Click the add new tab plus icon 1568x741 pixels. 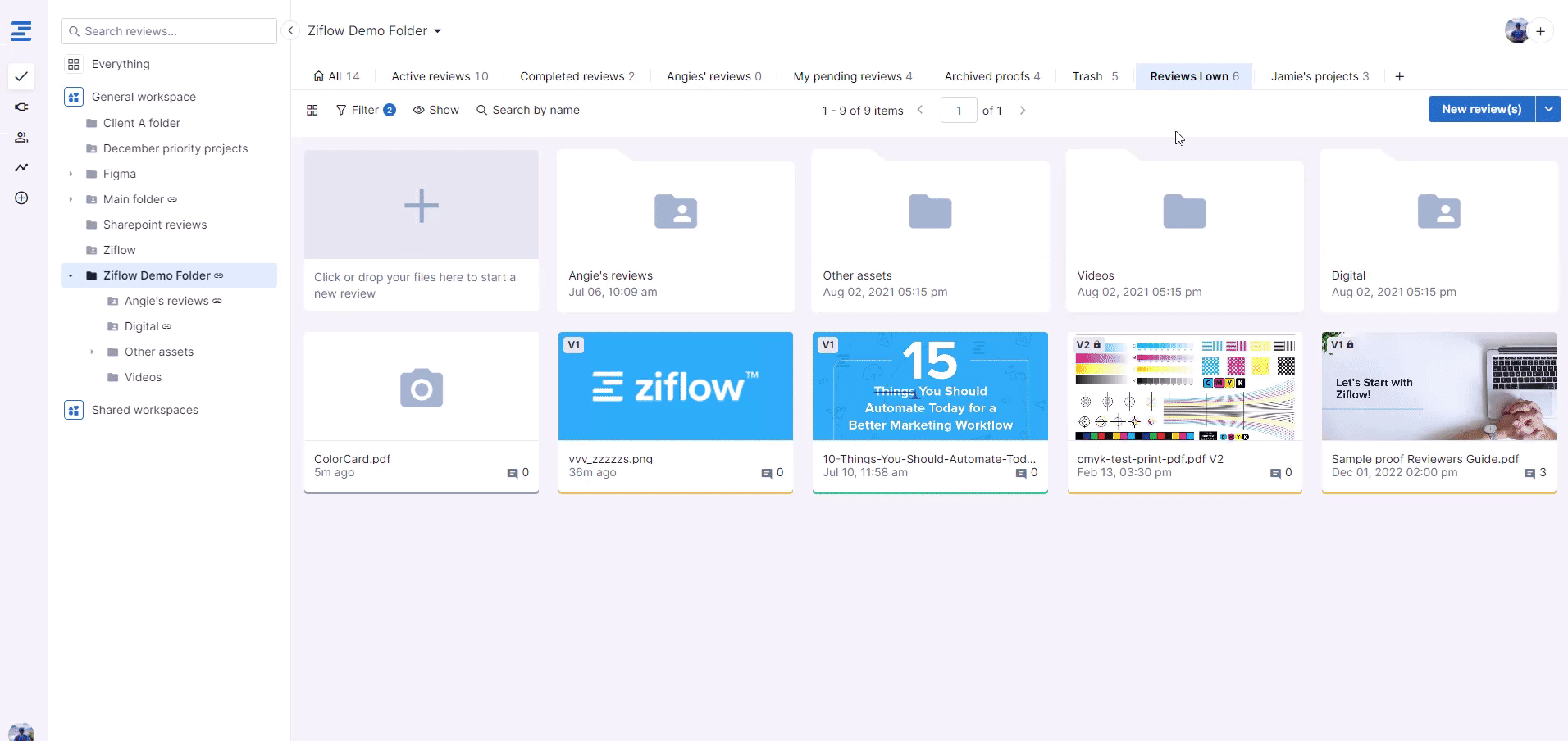1399,76
